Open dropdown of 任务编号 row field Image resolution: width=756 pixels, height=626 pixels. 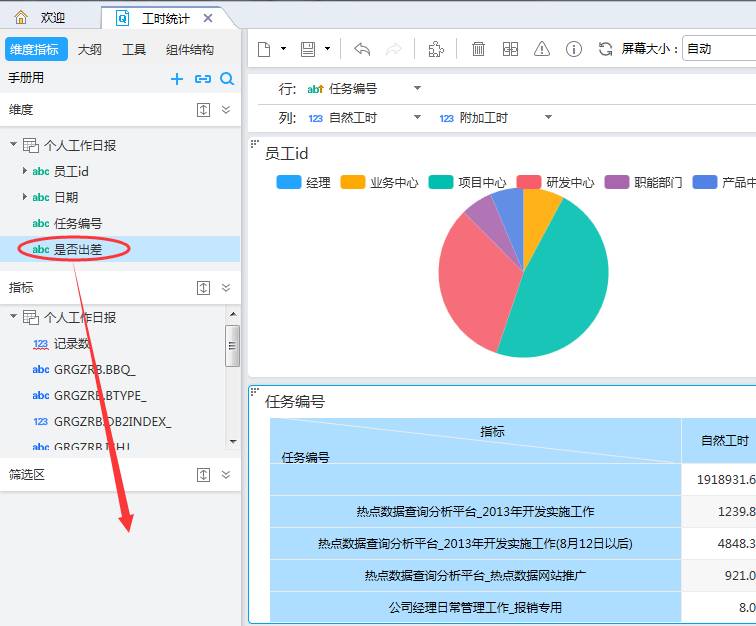tap(418, 88)
